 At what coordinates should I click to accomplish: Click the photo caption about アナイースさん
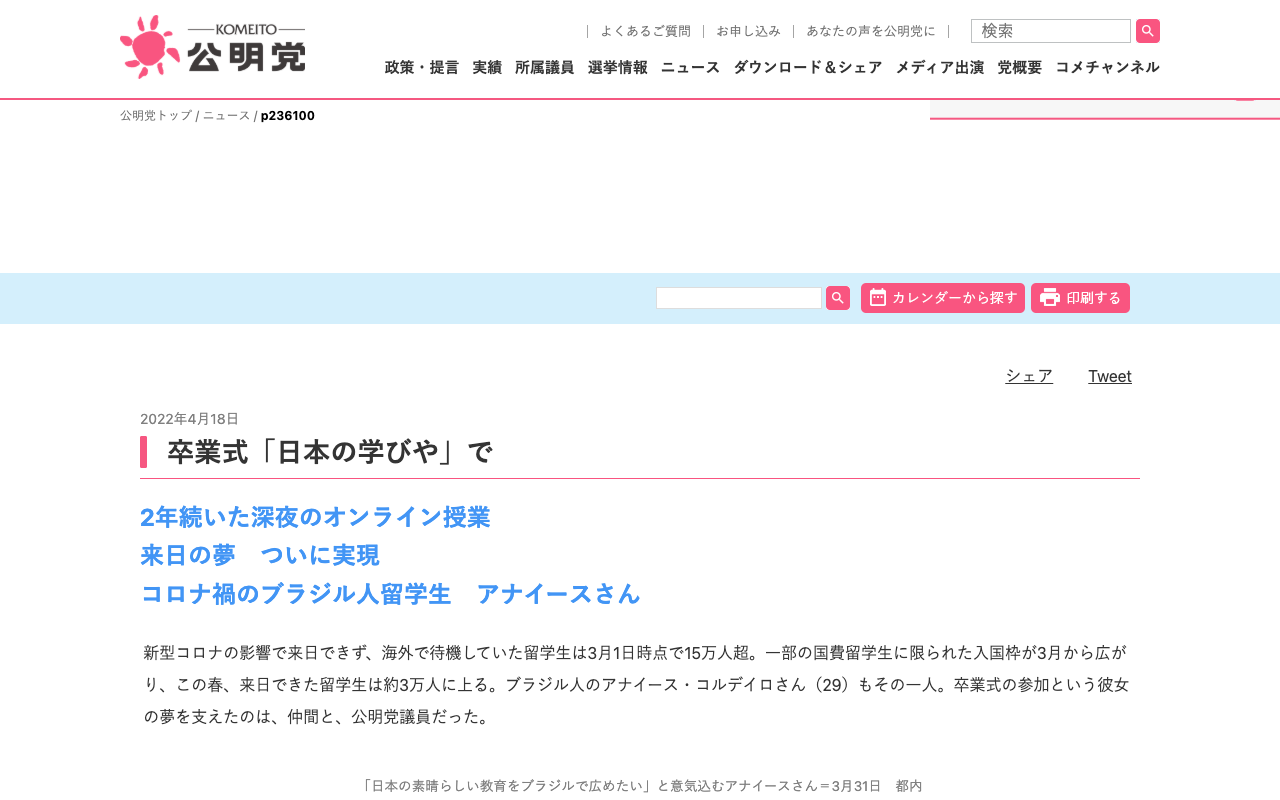pyautogui.click(x=640, y=786)
